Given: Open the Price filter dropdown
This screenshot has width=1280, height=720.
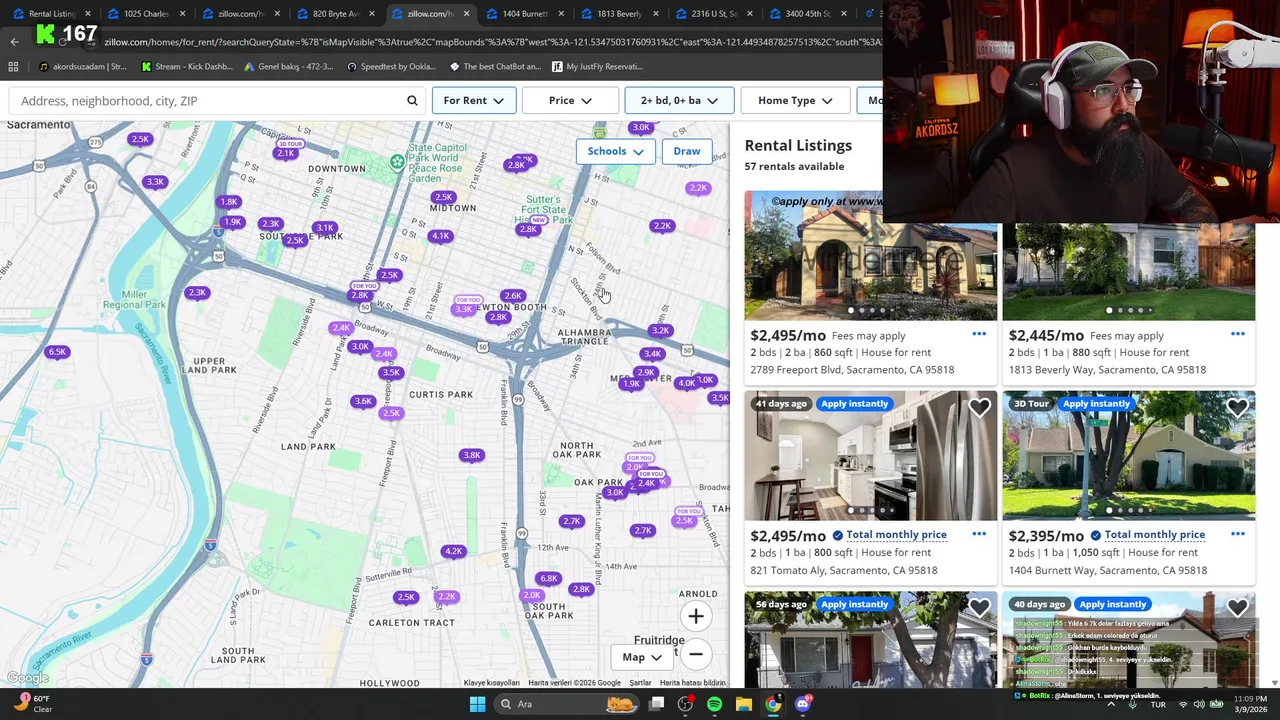Looking at the screenshot, I should coord(570,101).
